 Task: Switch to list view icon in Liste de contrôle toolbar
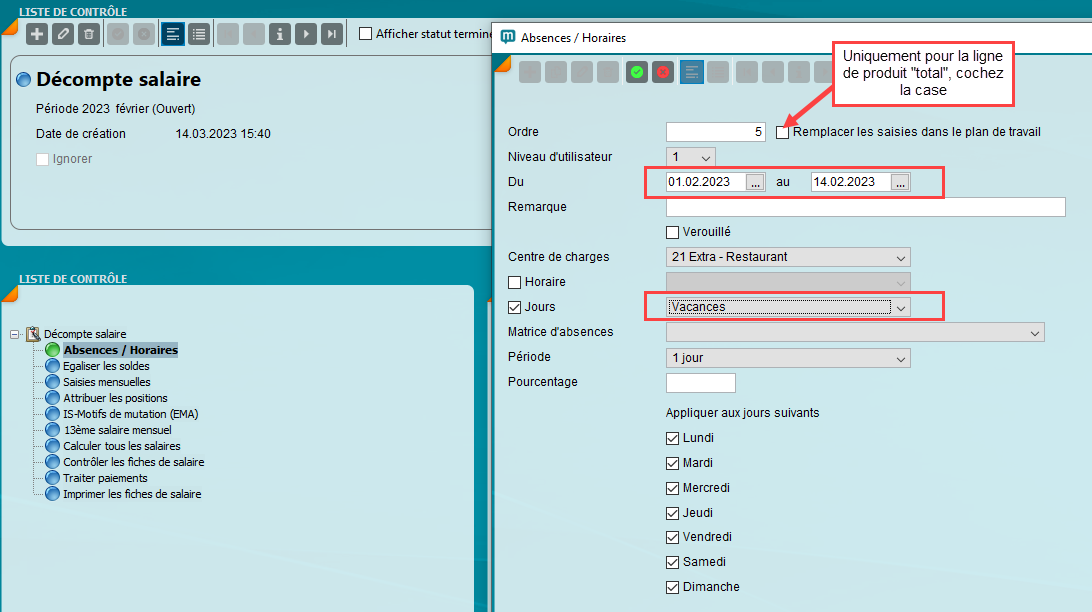(199, 34)
